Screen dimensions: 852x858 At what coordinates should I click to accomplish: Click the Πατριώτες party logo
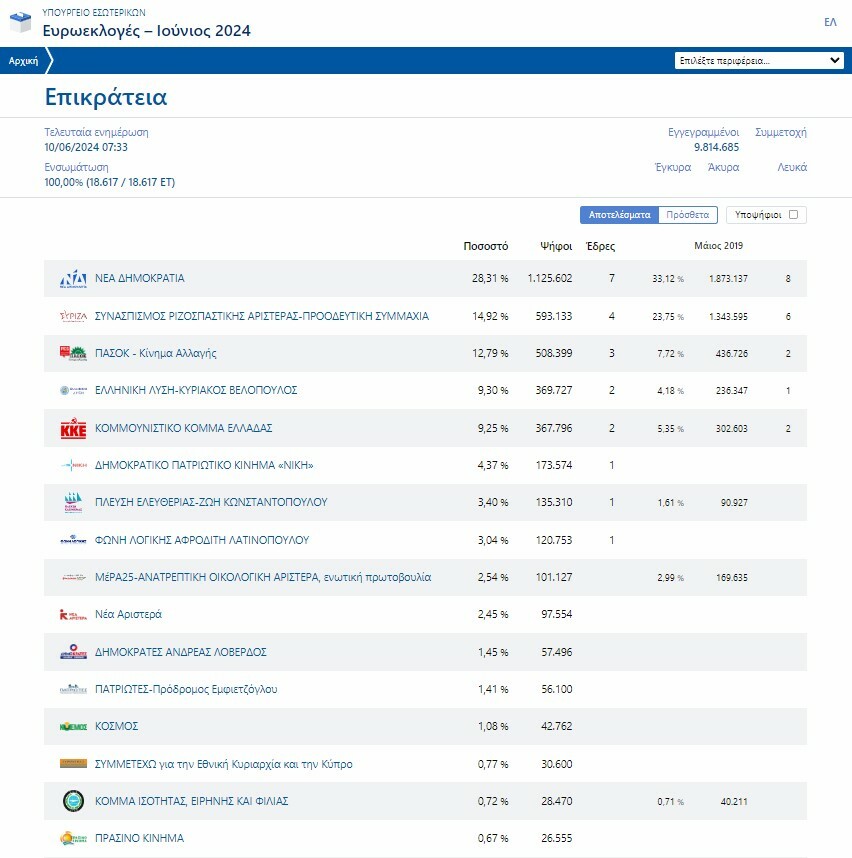tap(73, 689)
